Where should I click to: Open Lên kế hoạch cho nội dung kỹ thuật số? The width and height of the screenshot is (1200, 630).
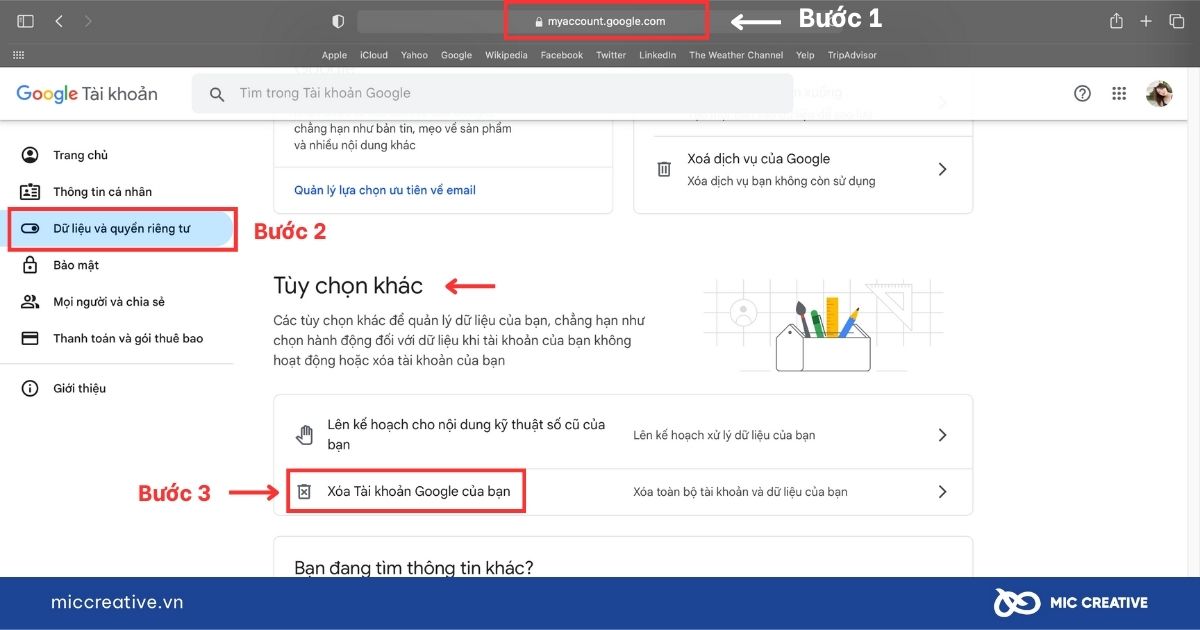coord(623,435)
